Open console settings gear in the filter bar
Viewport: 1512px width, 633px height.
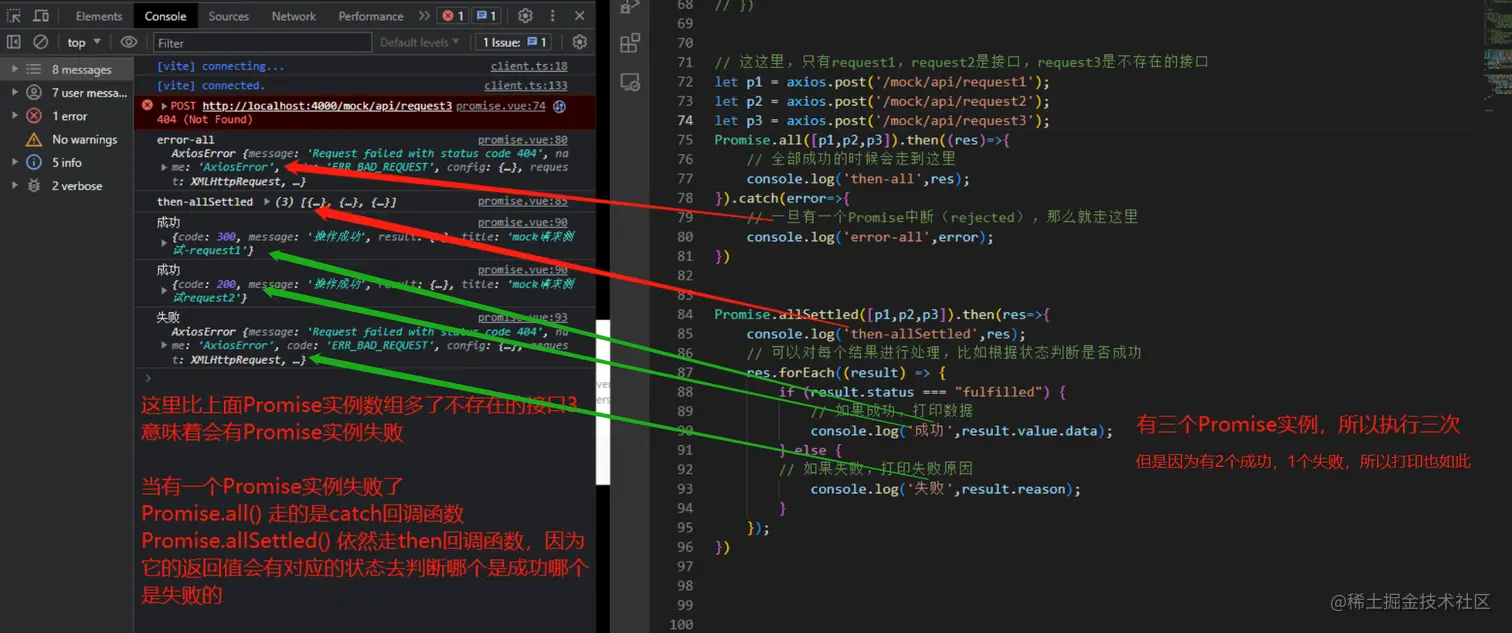point(579,42)
